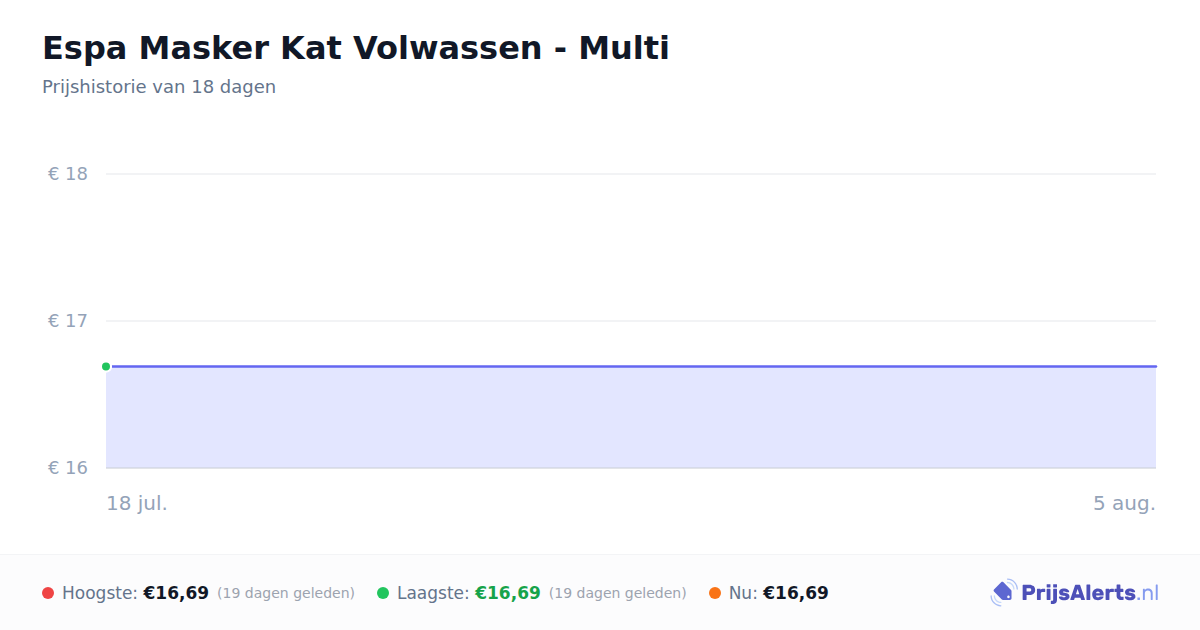This screenshot has height=630, width=1200.
Task: Click the 19 dagen geleden text after Hoogste
Action: [286, 593]
